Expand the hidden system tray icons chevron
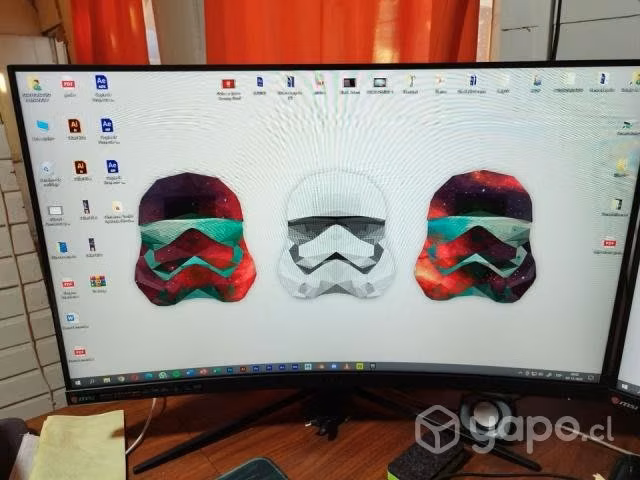The image size is (640, 480). tap(521, 373)
